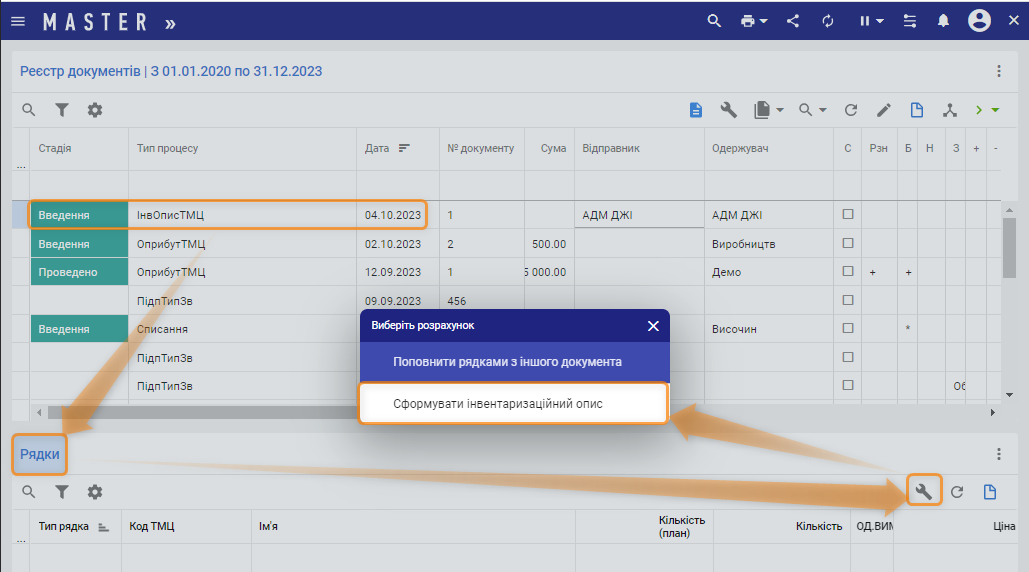Toggle the checkbox in the 12.09.2023 ОприбутТМЦ row
Screen dimensions: 1029x572
(848, 271)
